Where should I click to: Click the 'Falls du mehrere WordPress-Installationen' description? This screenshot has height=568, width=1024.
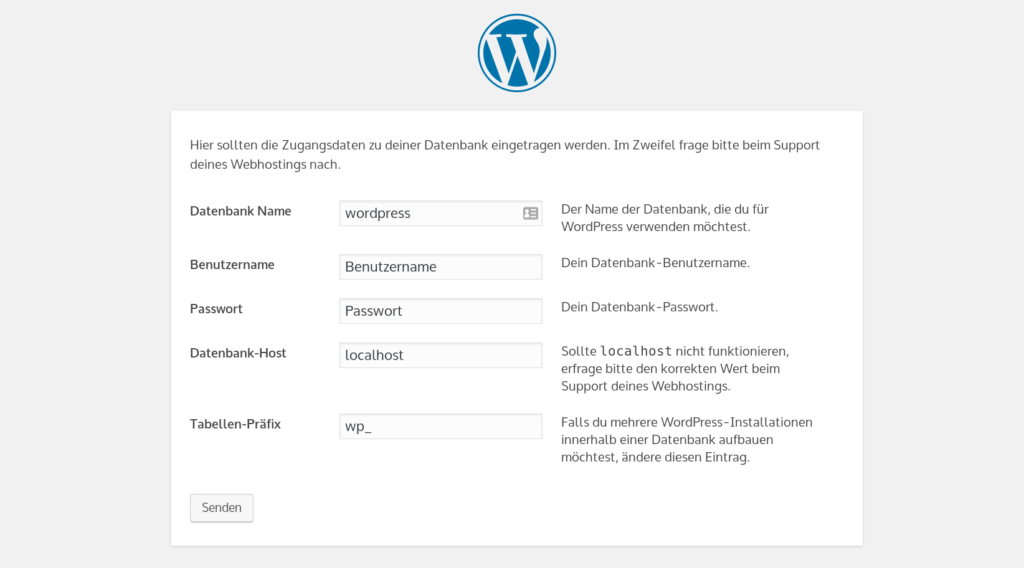686,439
